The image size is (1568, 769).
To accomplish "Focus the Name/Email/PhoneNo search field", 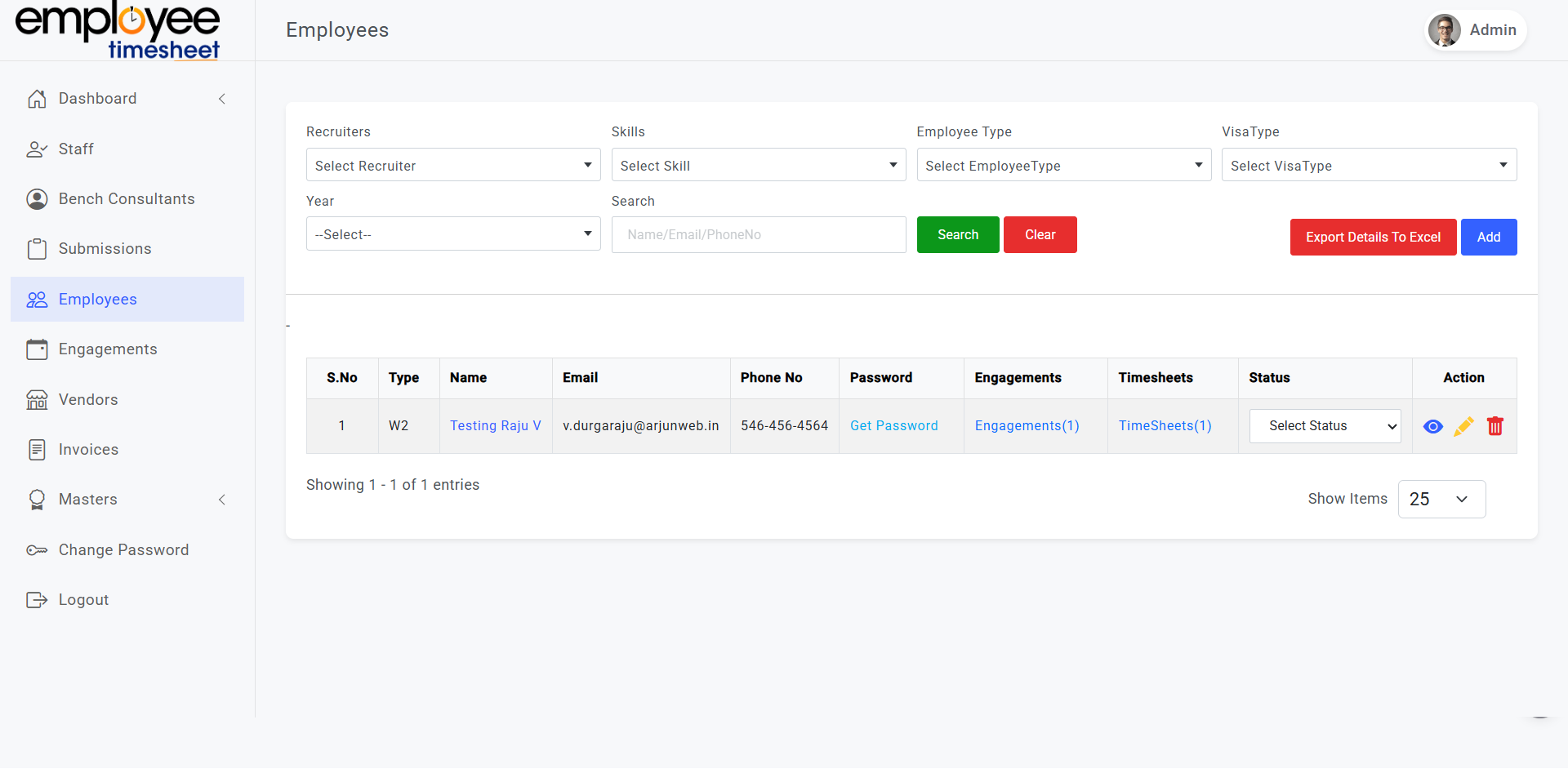I will pyautogui.click(x=758, y=235).
